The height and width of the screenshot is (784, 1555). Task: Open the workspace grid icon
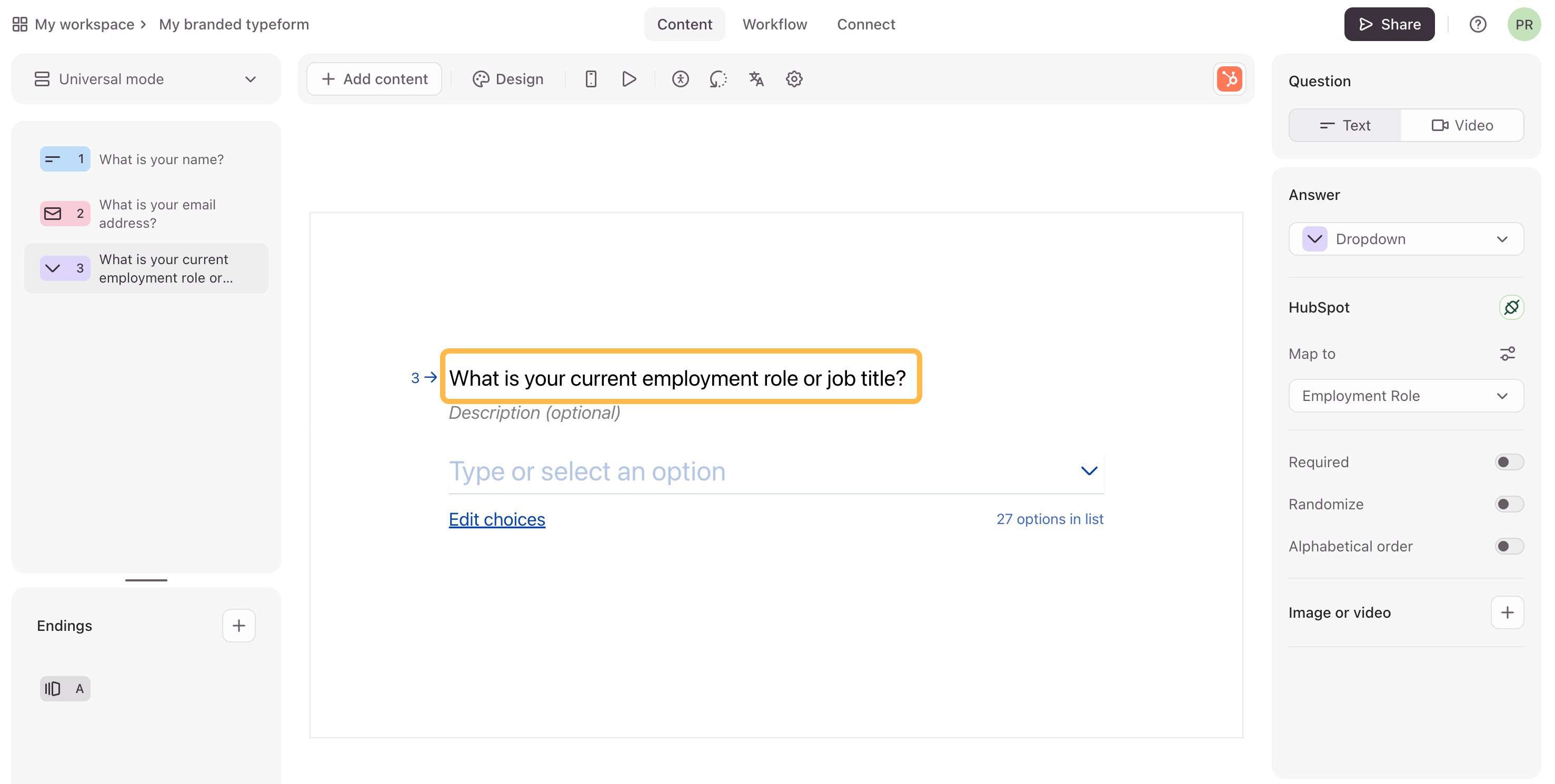20,24
